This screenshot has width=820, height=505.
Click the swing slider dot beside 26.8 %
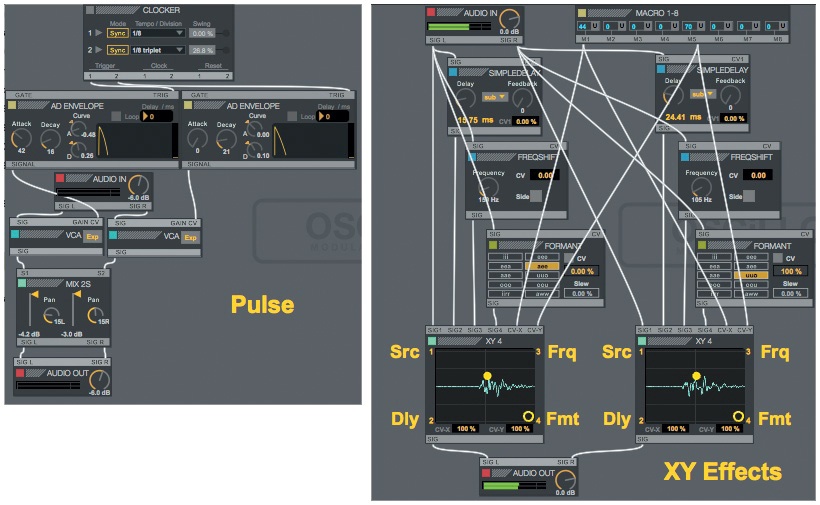coord(226,50)
